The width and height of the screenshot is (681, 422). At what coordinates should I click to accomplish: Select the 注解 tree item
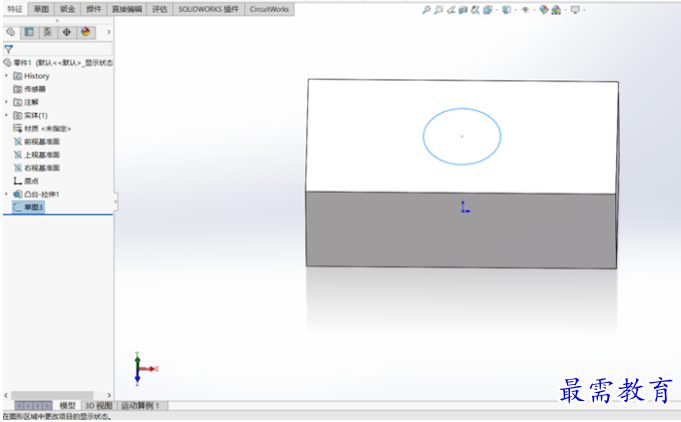(x=26, y=102)
